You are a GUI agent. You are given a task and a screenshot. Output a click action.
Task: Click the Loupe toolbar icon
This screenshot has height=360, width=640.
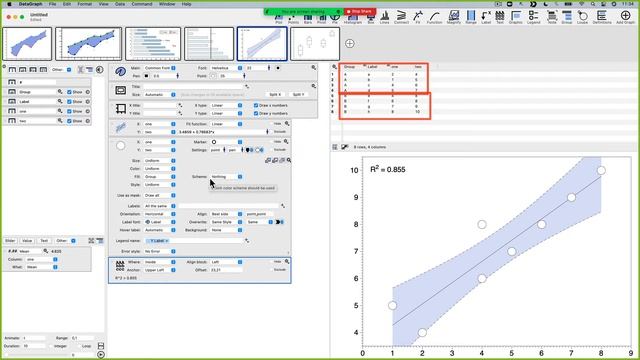tap(582, 17)
